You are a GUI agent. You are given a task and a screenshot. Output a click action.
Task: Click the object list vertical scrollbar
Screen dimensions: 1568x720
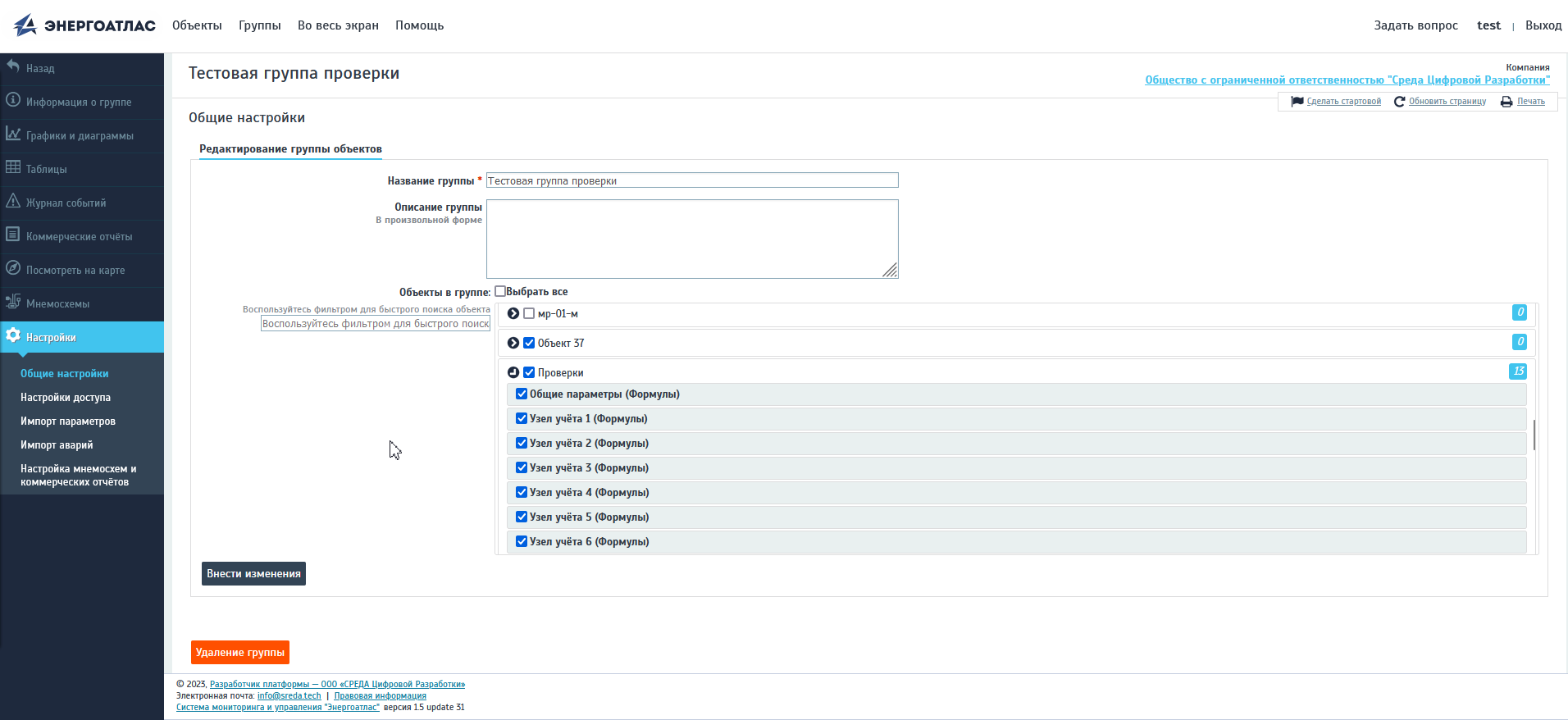pos(1534,435)
